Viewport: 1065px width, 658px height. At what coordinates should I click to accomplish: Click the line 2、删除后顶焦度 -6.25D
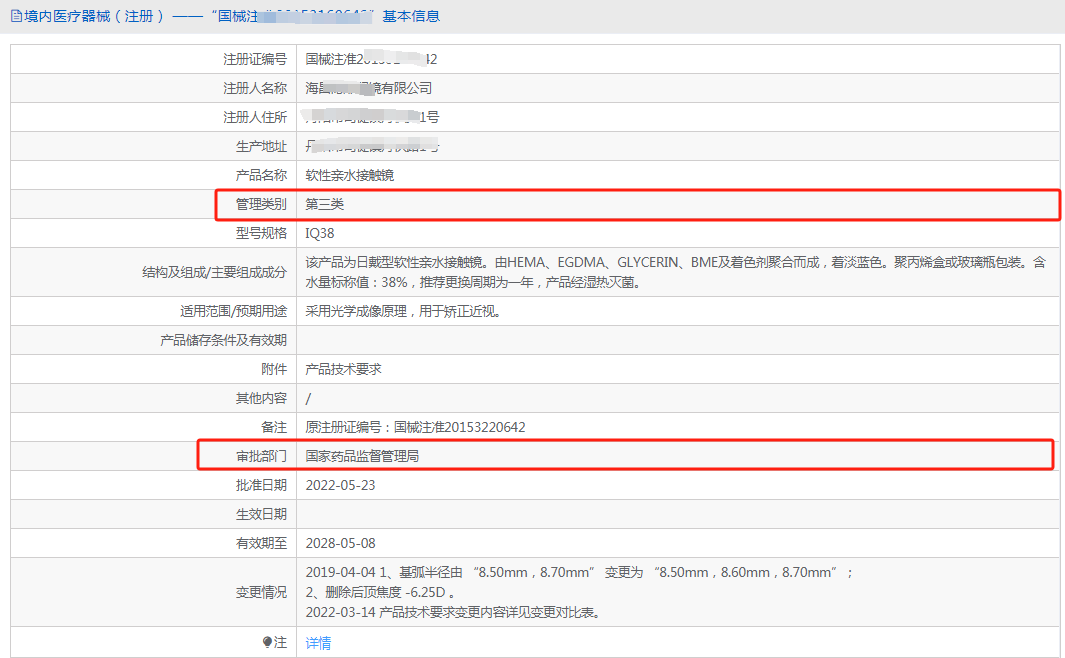[380, 592]
